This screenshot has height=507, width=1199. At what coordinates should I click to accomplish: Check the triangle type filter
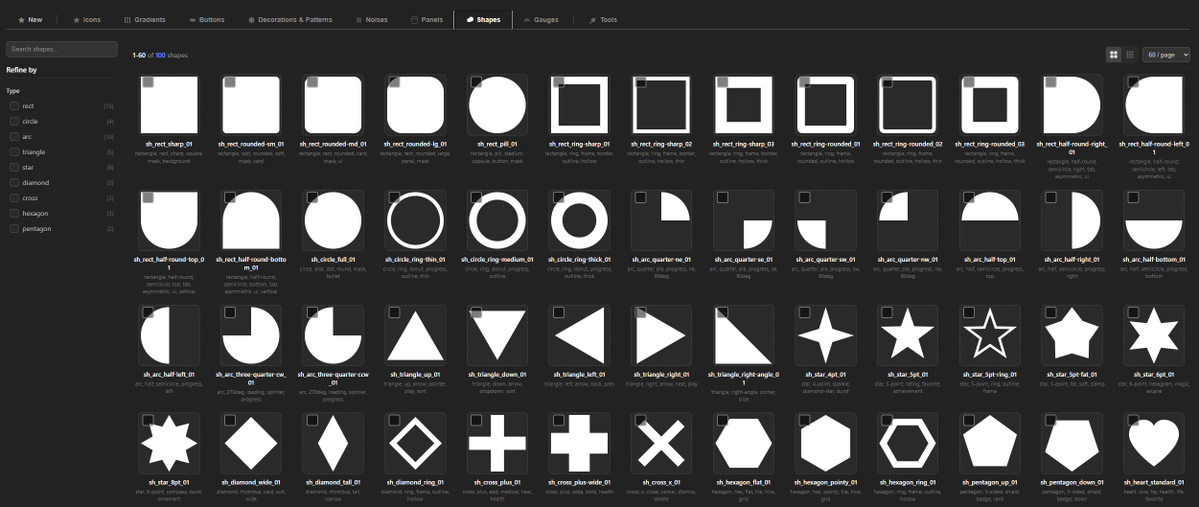click(x=15, y=152)
